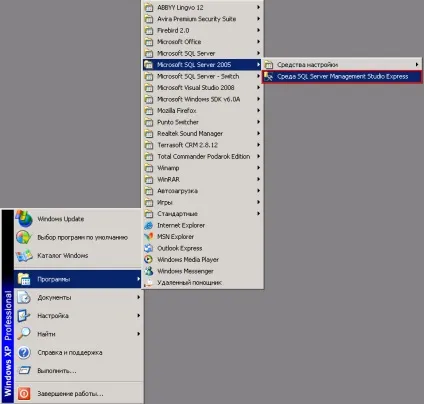Click the ABBYY Lingvo 12 folder icon

coord(149,8)
